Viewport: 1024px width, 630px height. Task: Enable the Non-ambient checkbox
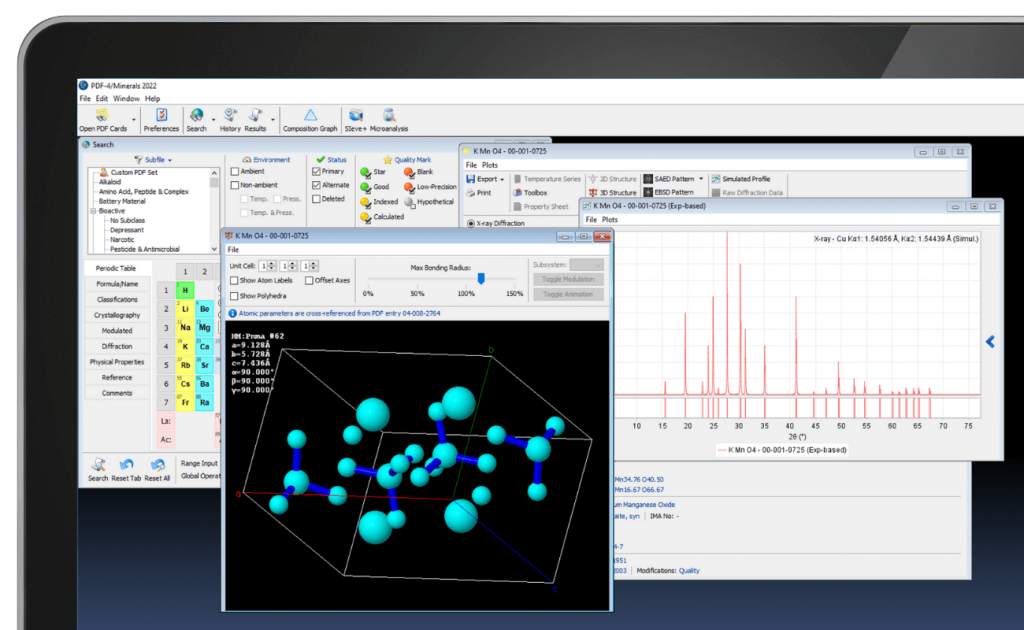click(235, 185)
